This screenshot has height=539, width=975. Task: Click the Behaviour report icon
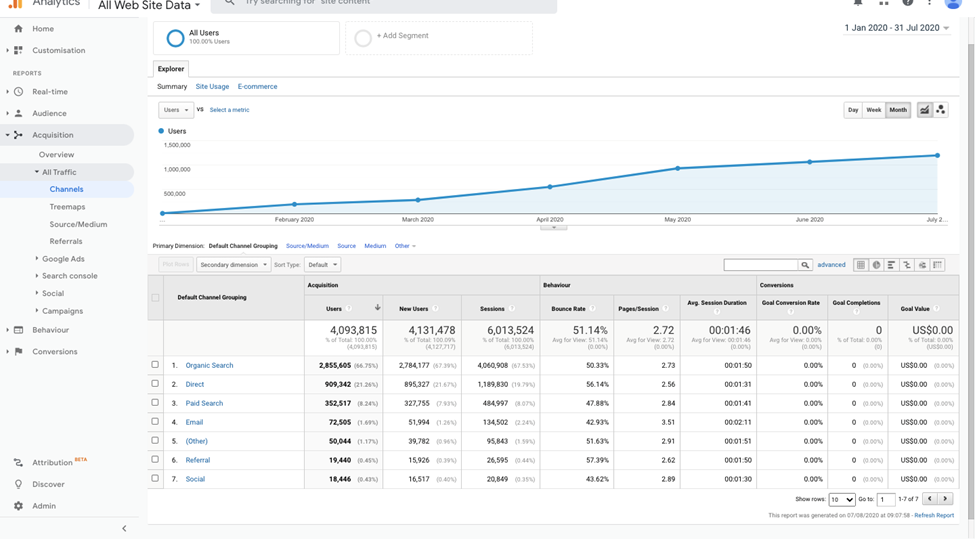point(18,330)
